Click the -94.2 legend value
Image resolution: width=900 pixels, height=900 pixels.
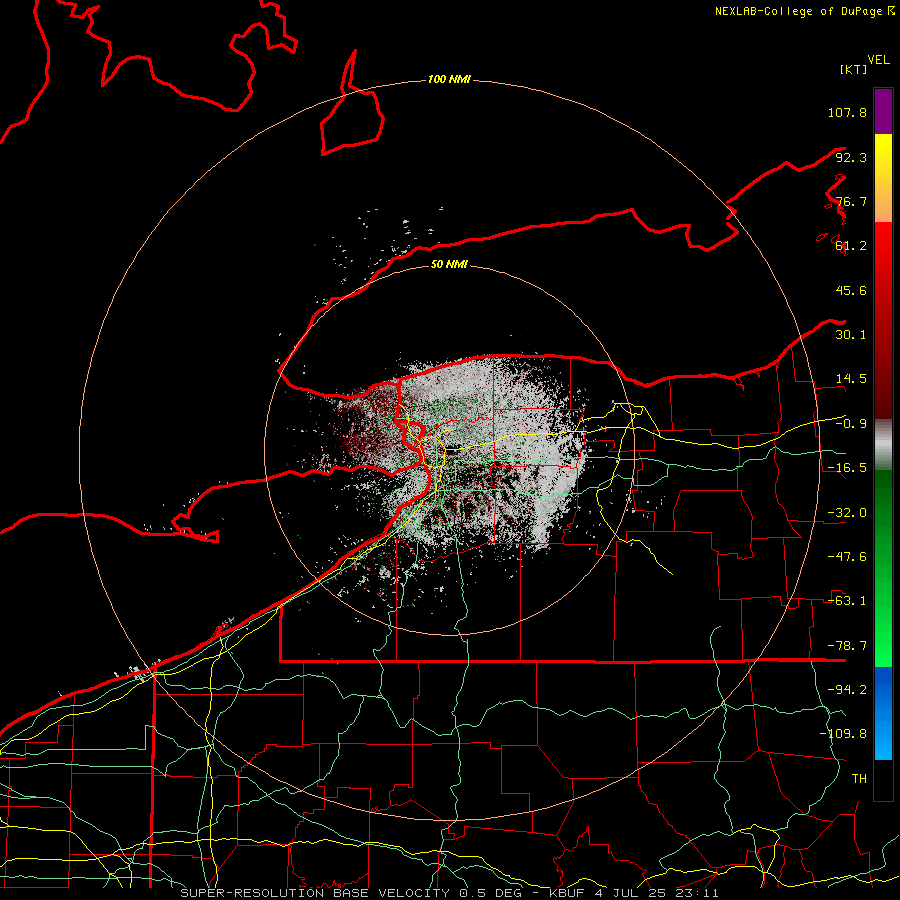click(847, 690)
